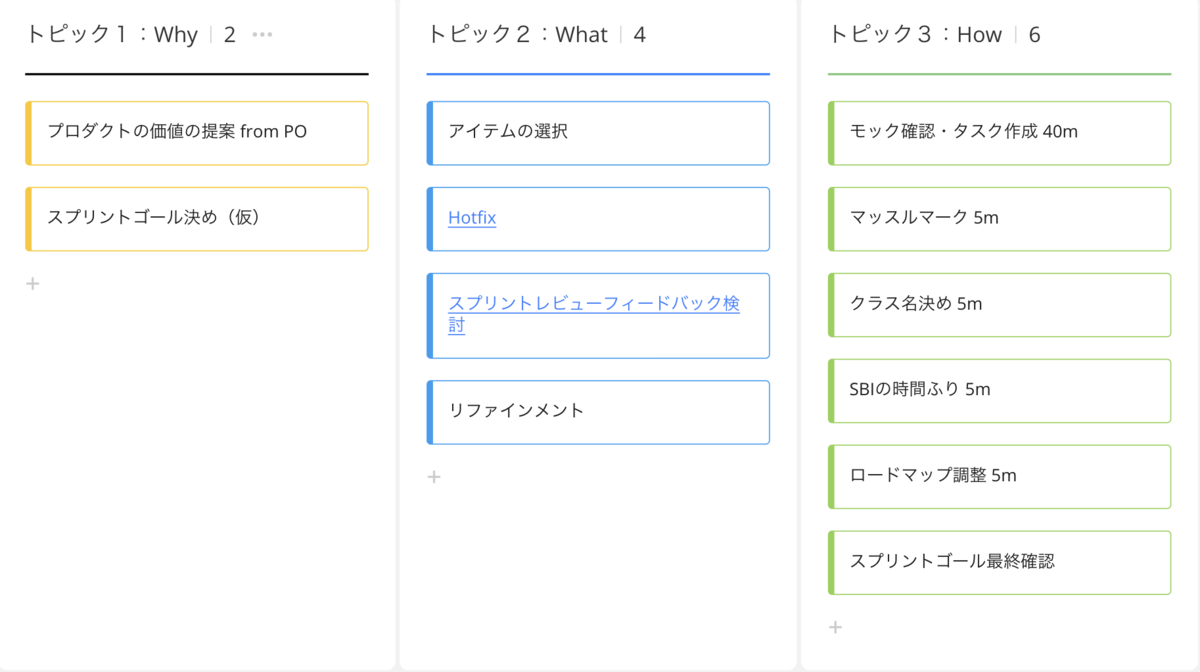Viewport: 1200px width, 672px height.
Task: Select the マッスルマーク 5m card
Action: pos(999,219)
